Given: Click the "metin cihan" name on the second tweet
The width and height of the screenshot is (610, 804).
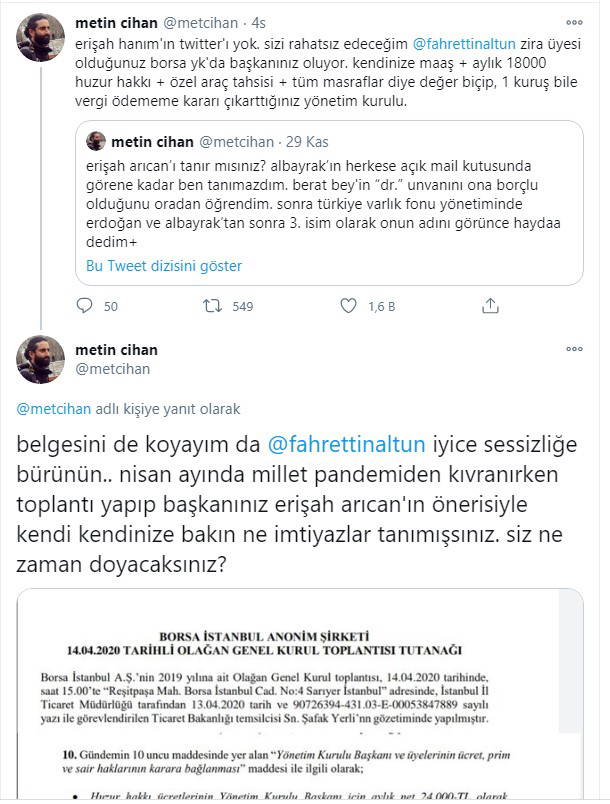Looking at the screenshot, I should point(116,350).
